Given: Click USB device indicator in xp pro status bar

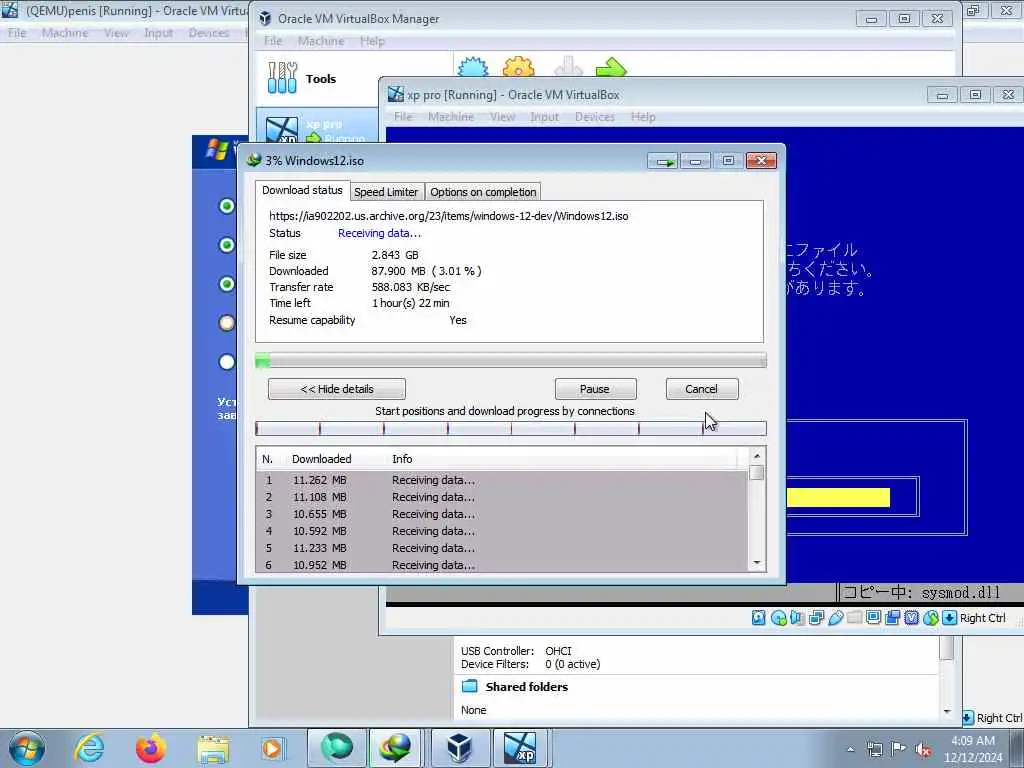Looking at the screenshot, I should tap(835, 617).
